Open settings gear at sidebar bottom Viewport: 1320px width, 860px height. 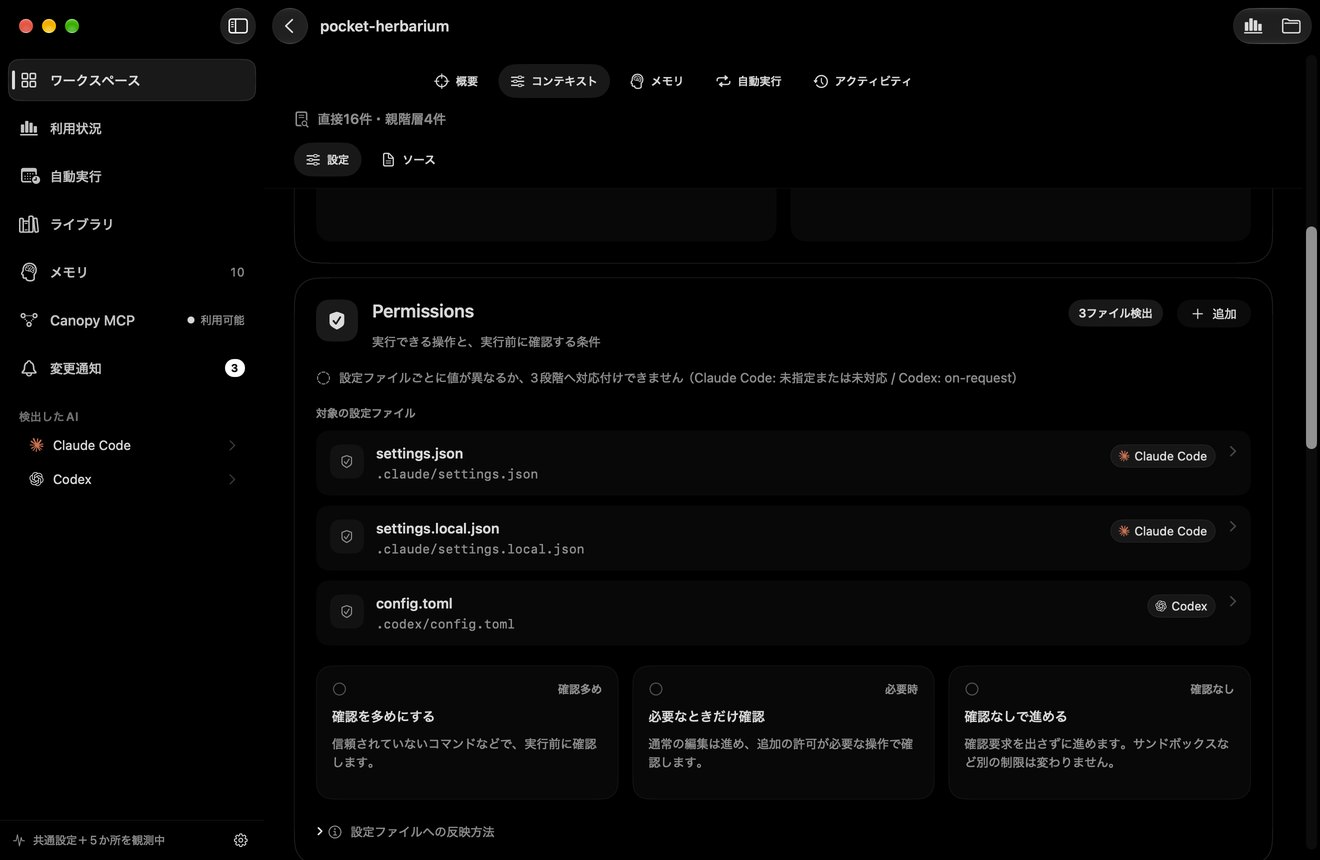point(240,840)
